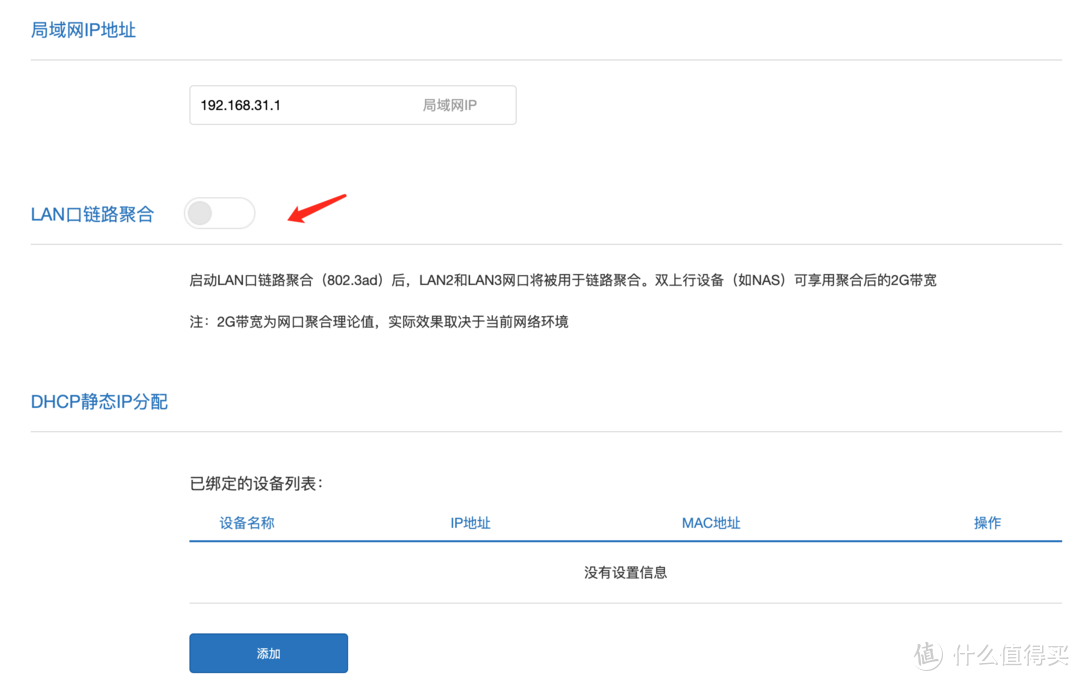Click the 添加 button
Viewport: 1080px width, 681px height.
(x=268, y=652)
